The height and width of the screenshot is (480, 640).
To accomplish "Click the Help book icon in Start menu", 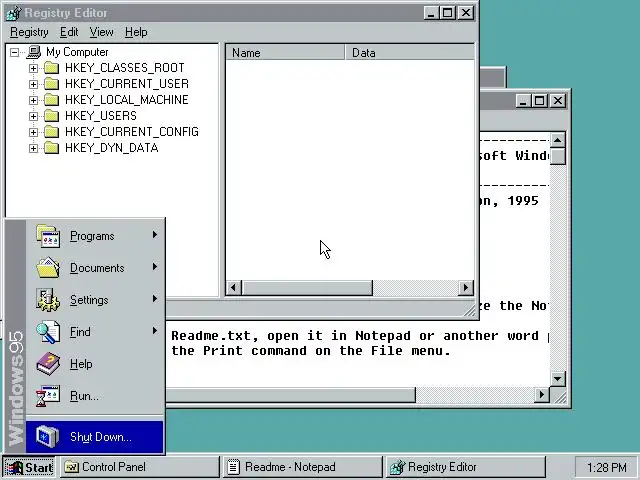I will point(48,364).
